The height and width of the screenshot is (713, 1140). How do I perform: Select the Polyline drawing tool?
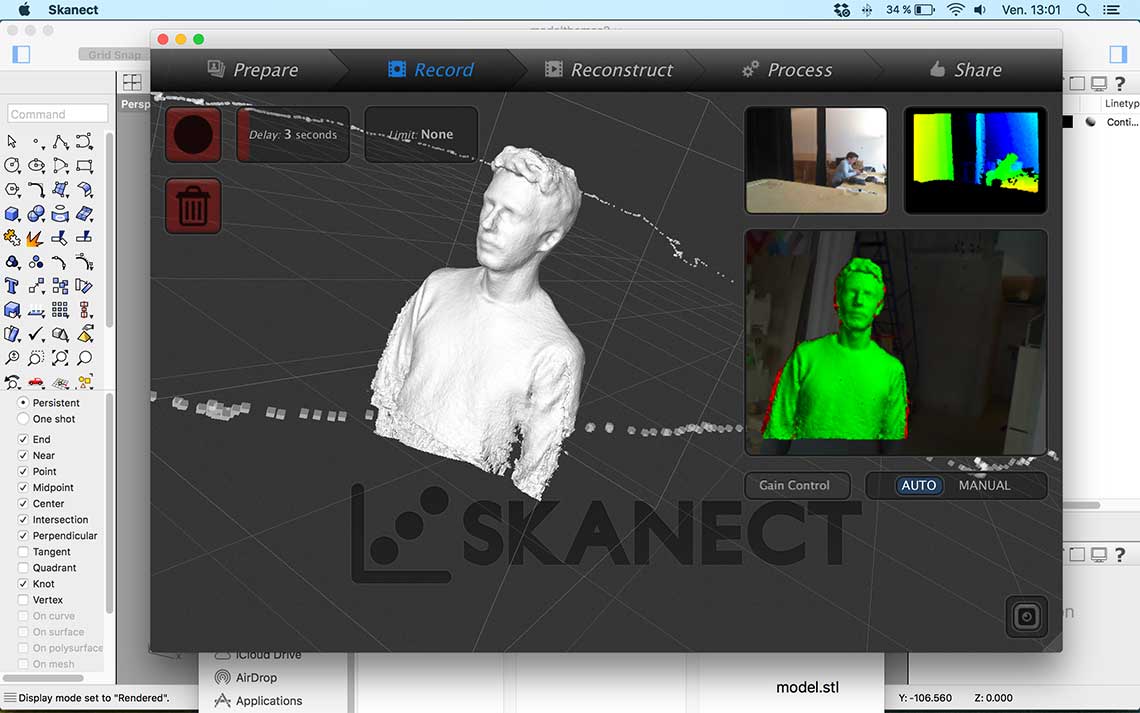60,141
